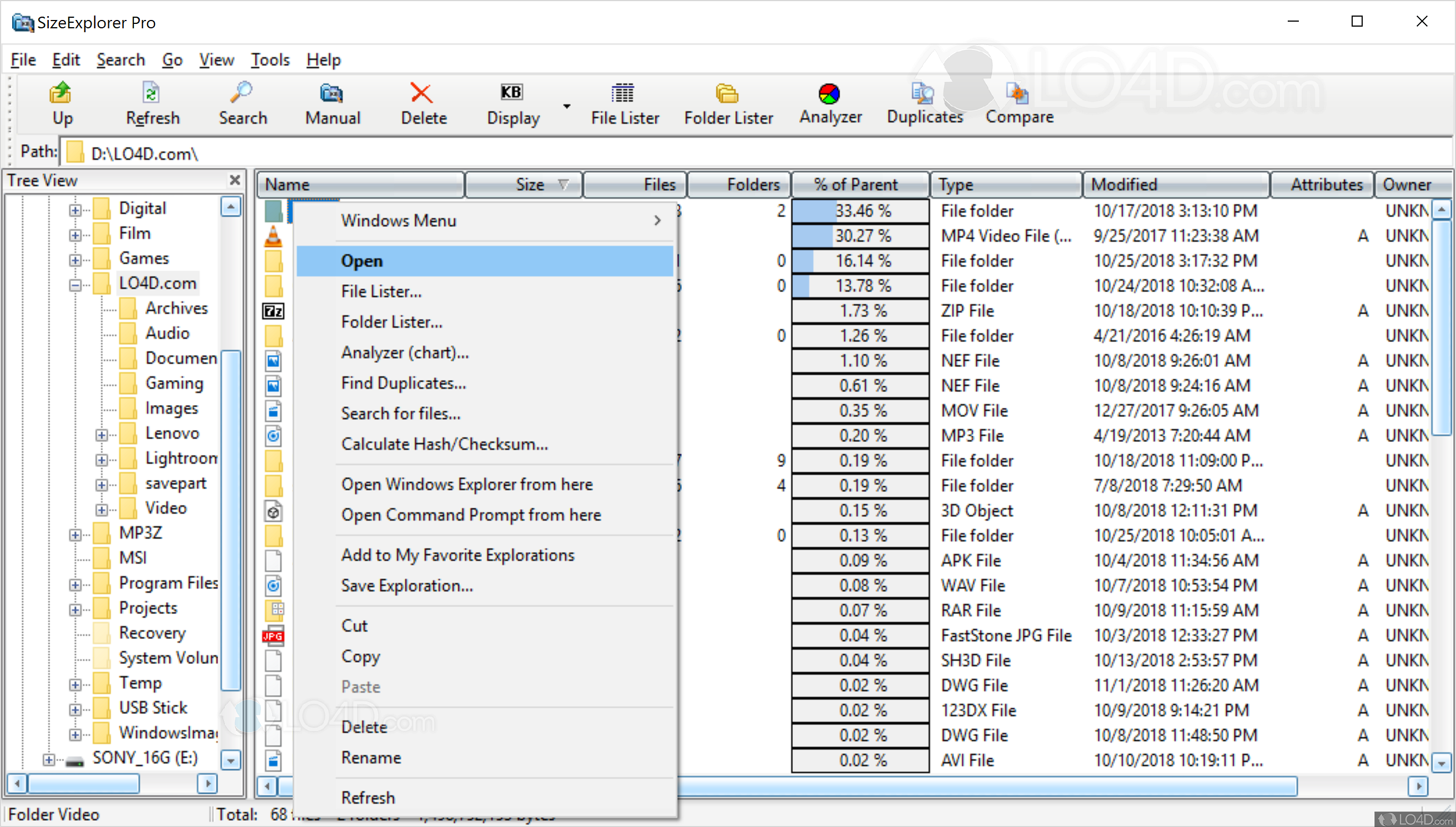Expand the Digital folder in tree
Screen dimensions: 1456x827
click(75, 210)
